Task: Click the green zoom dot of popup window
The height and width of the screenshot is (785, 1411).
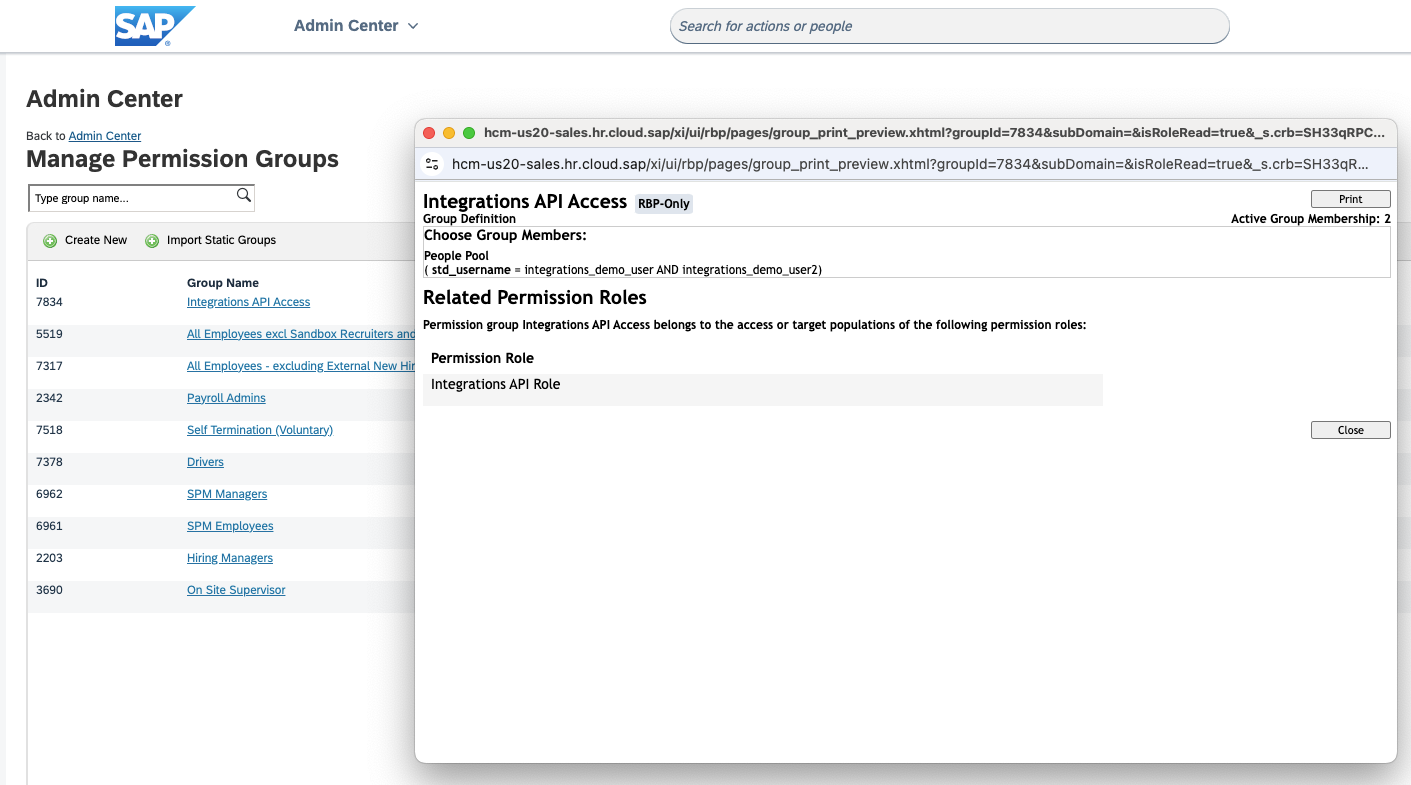Action: [x=468, y=133]
